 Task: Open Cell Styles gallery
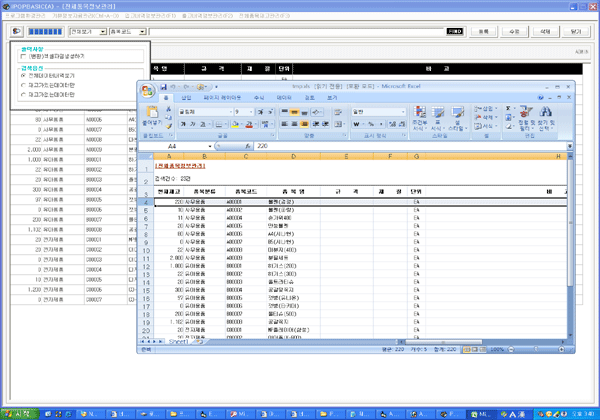(457, 118)
